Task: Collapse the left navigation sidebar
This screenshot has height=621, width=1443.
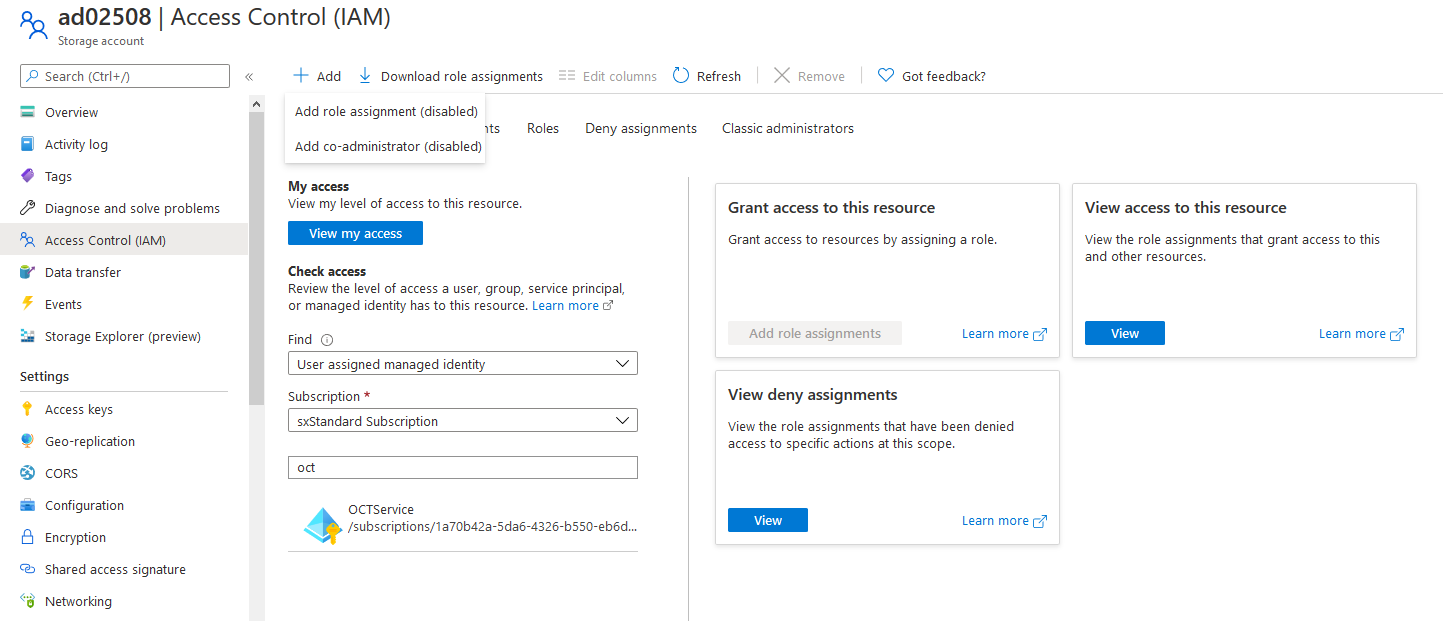Action: (x=248, y=75)
